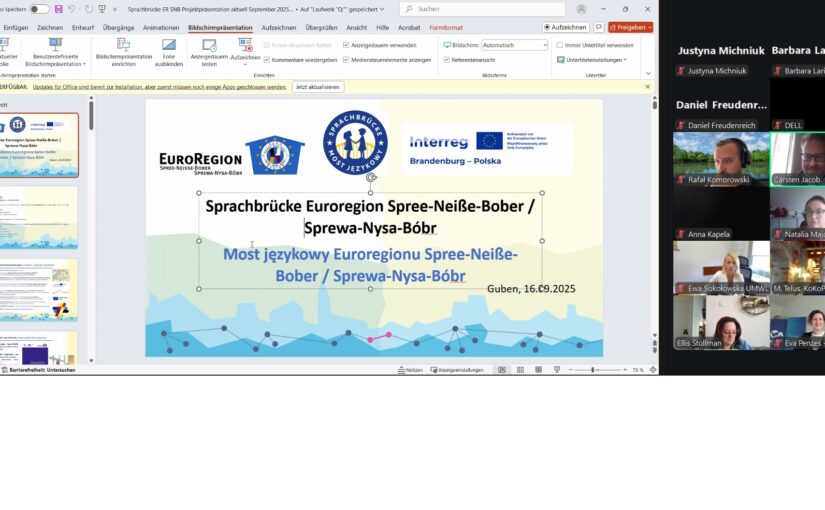This screenshot has height=510, width=825.
Task: Click the Office updates notification link
Action: click(159, 87)
